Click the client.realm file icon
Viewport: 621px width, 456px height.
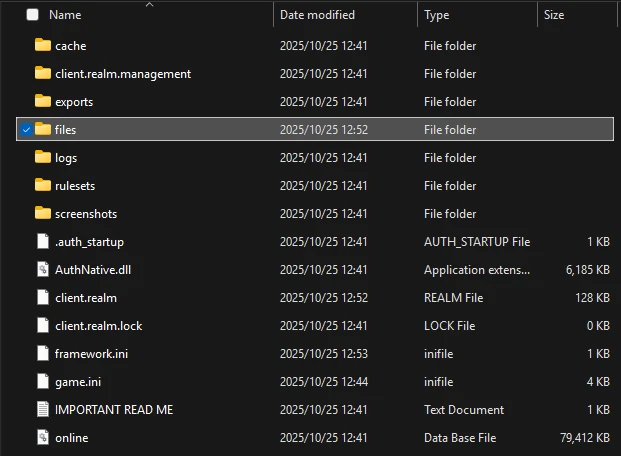42,297
